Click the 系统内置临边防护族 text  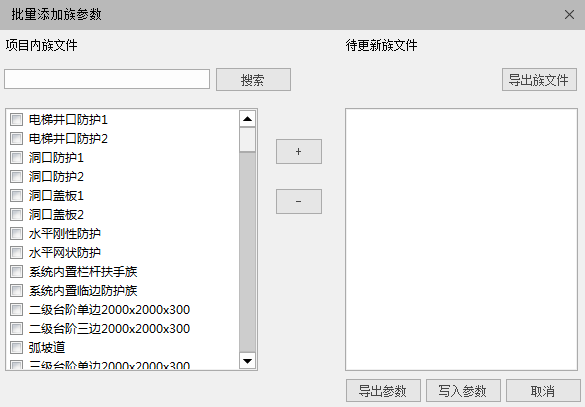[83, 291]
